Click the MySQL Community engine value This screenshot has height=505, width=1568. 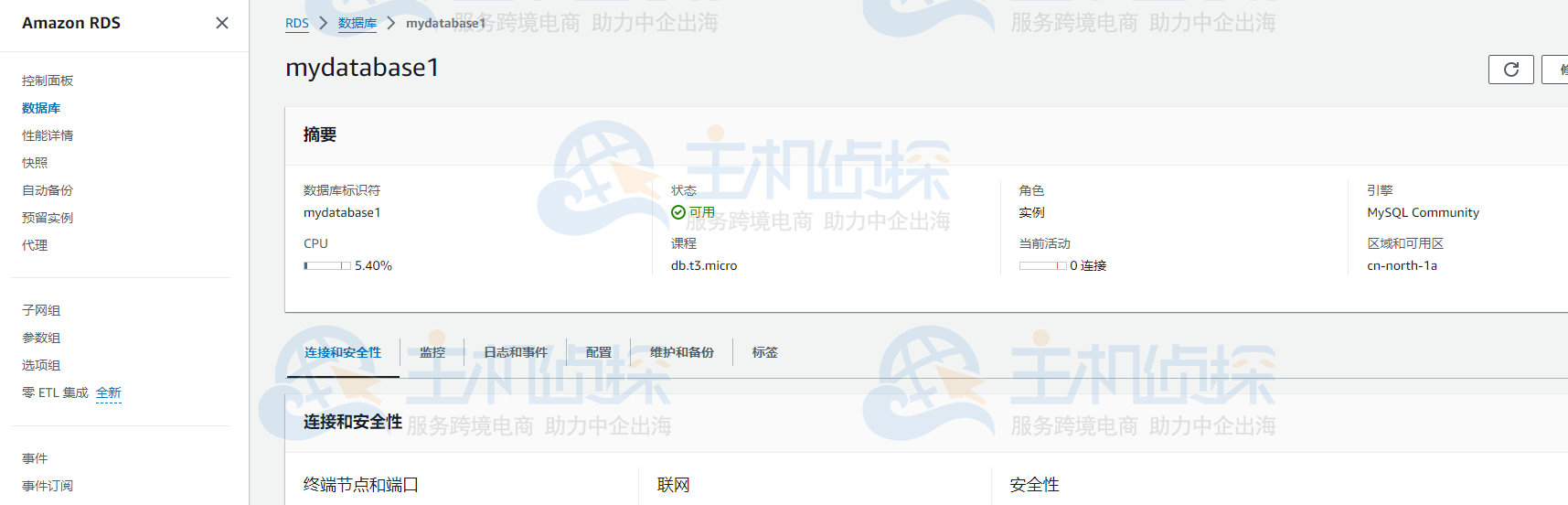(1423, 212)
